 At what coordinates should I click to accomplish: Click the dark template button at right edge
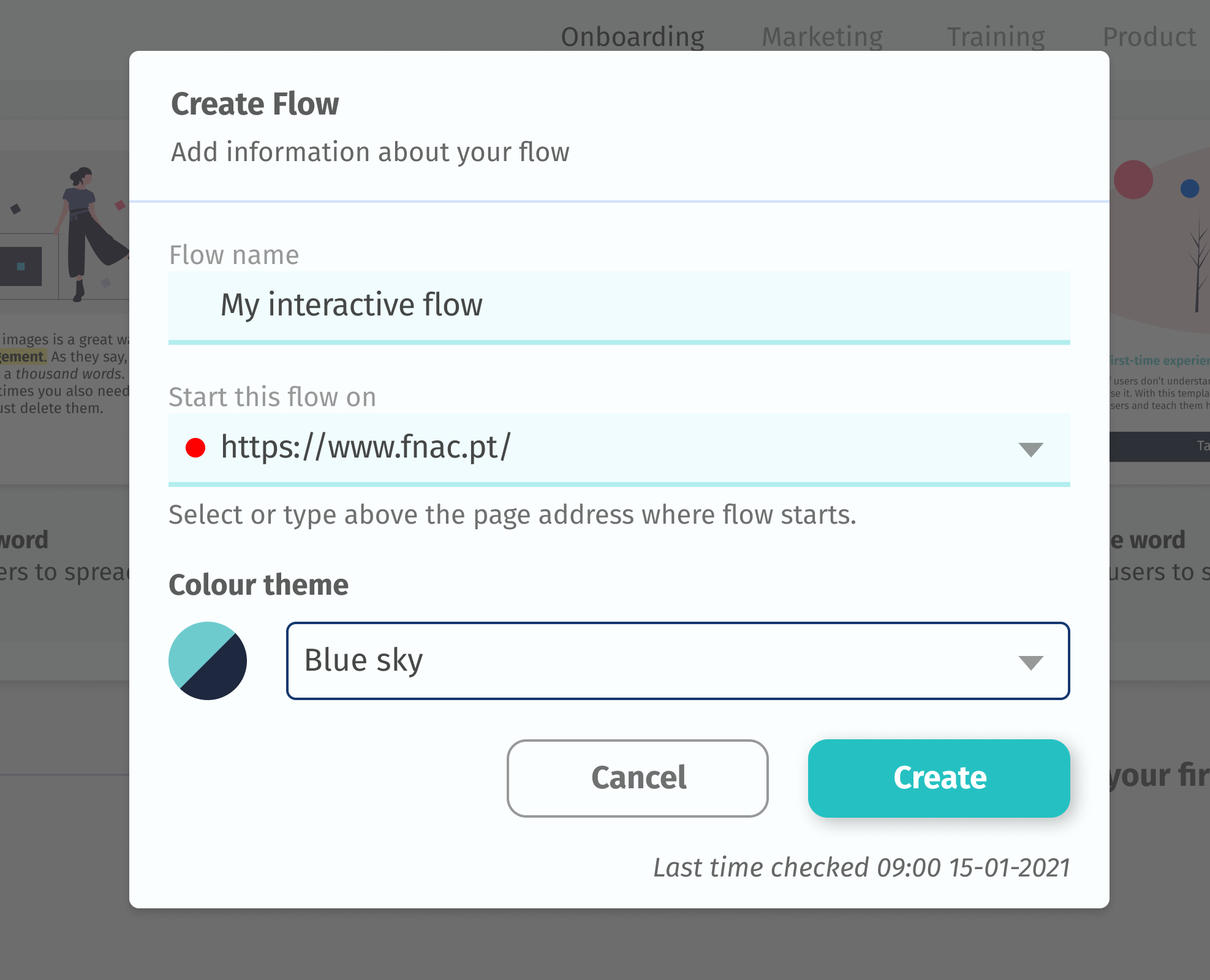[x=1159, y=447]
